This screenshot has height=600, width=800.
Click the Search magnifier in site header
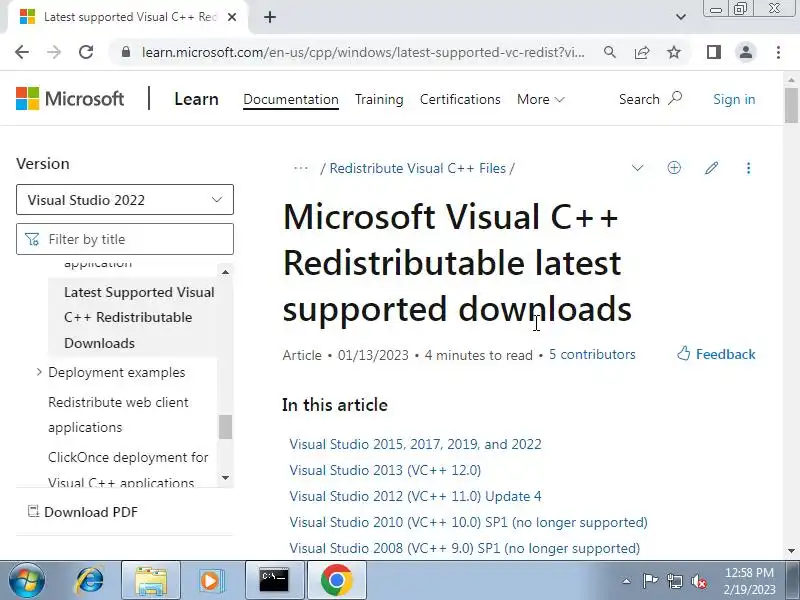click(675, 98)
